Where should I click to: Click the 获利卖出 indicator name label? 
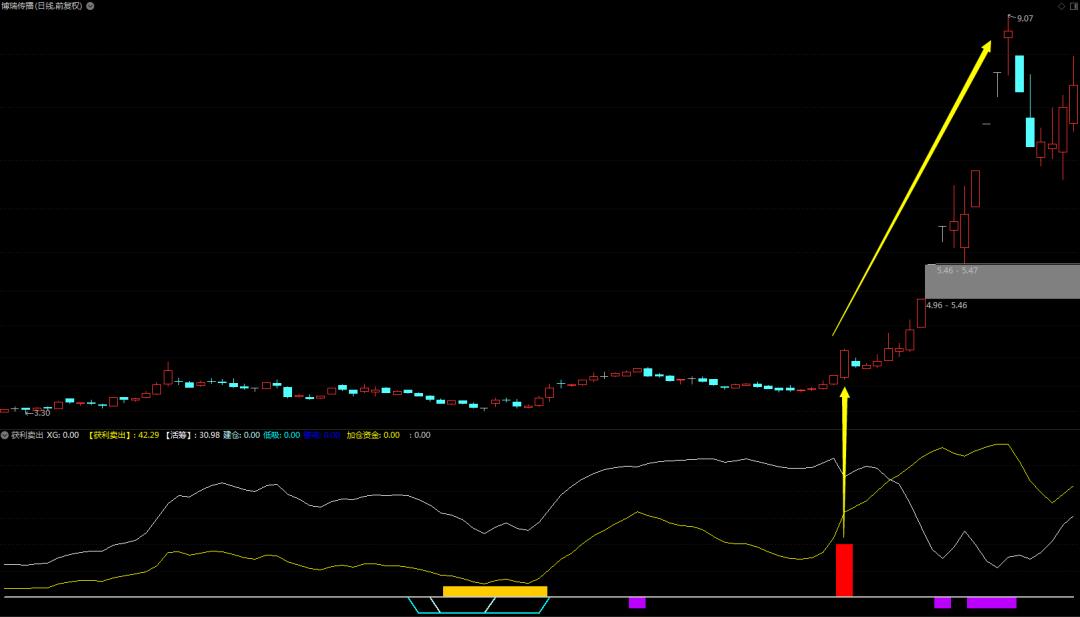coord(28,435)
